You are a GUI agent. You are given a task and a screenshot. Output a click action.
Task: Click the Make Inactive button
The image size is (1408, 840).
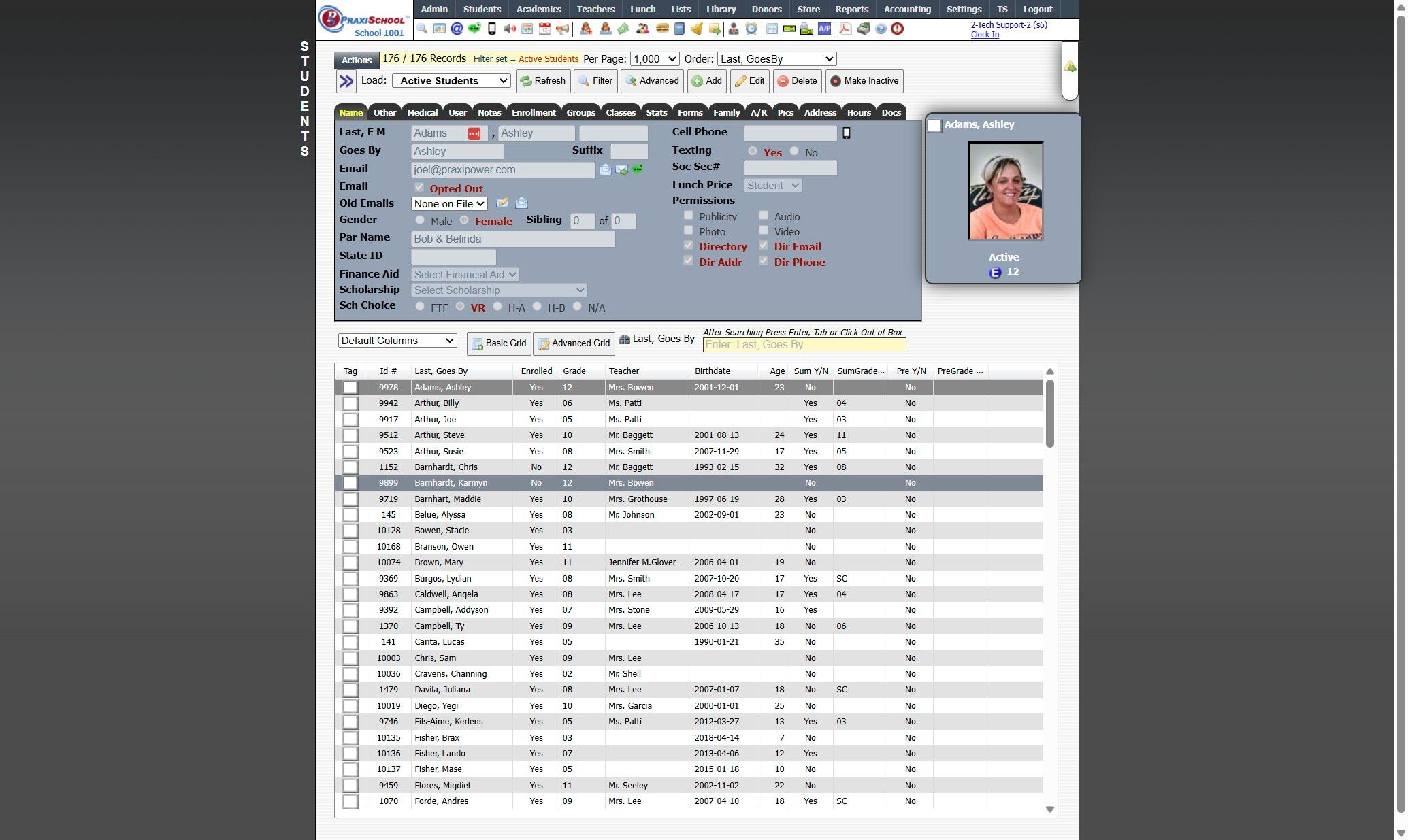(x=864, y=81)
